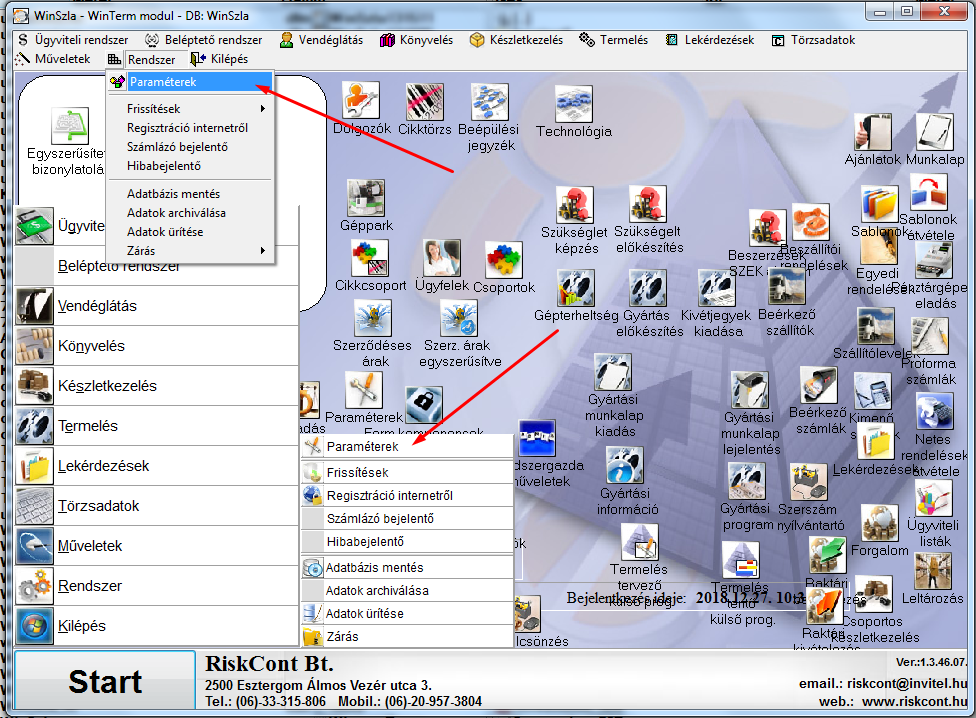The image size is (976, 718).
Task: Open the Cikktörzs barcode icon
Action: (425, 101)
